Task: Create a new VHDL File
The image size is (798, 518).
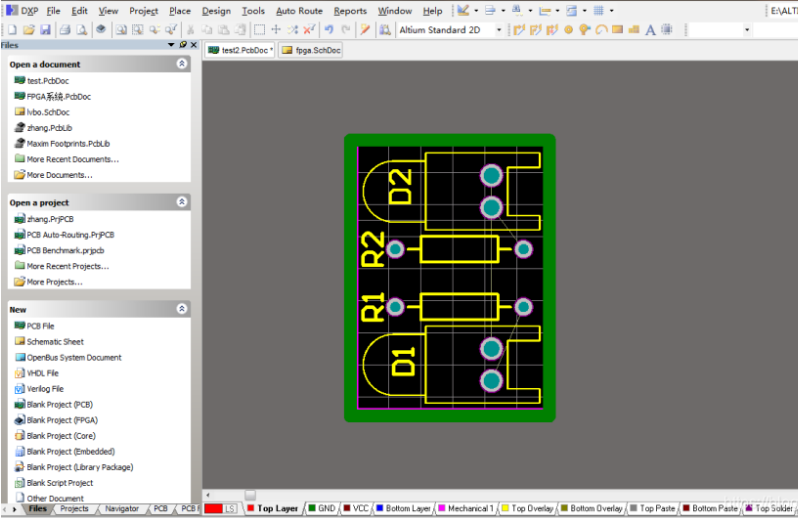Action: pyautogui.click(x=43, y=373)
